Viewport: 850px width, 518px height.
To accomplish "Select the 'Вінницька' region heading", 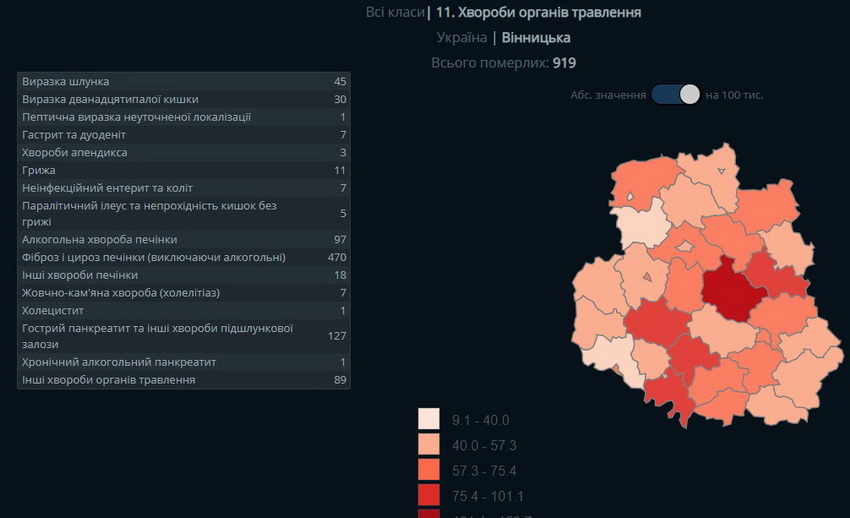I will (x=536, y=38).
